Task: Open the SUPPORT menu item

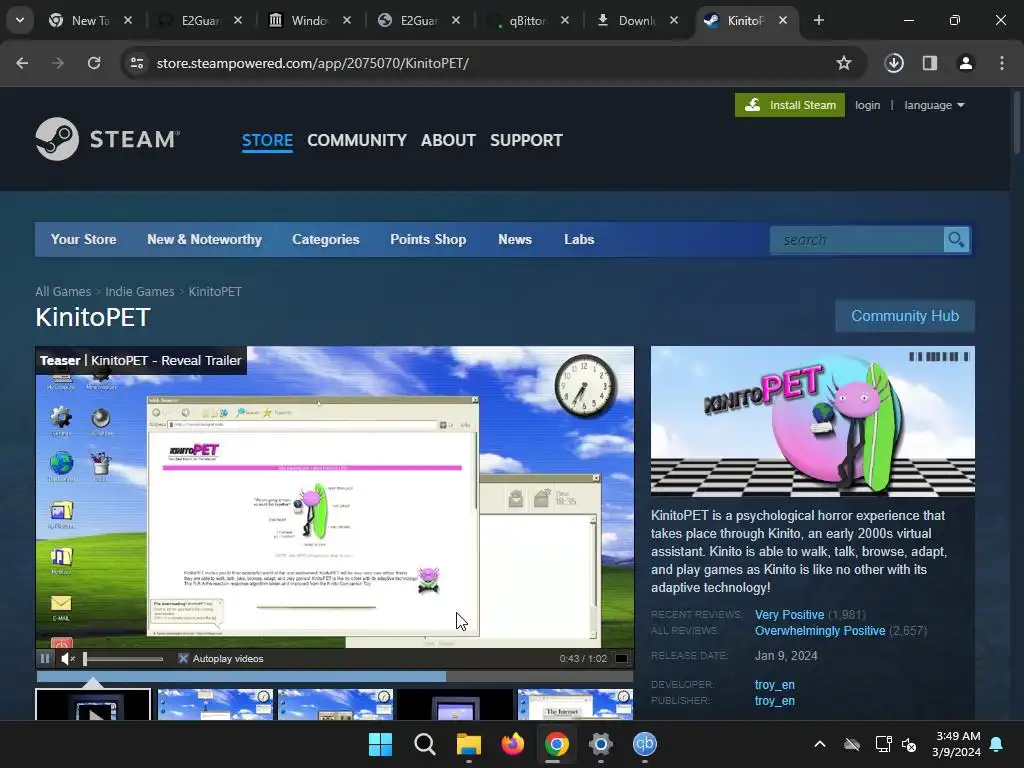Action: point(526,140)
